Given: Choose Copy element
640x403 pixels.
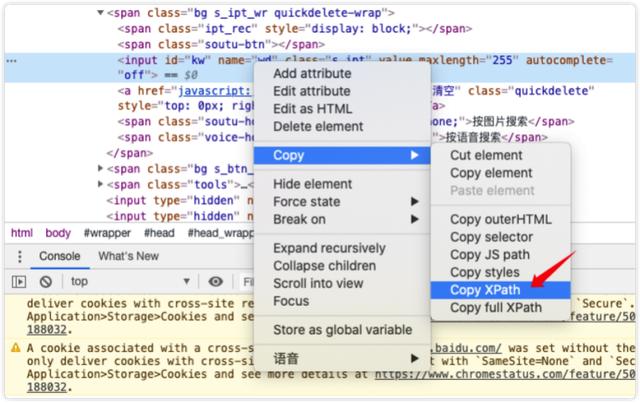Looking at the screenshot, I should [x=491, y=173].
